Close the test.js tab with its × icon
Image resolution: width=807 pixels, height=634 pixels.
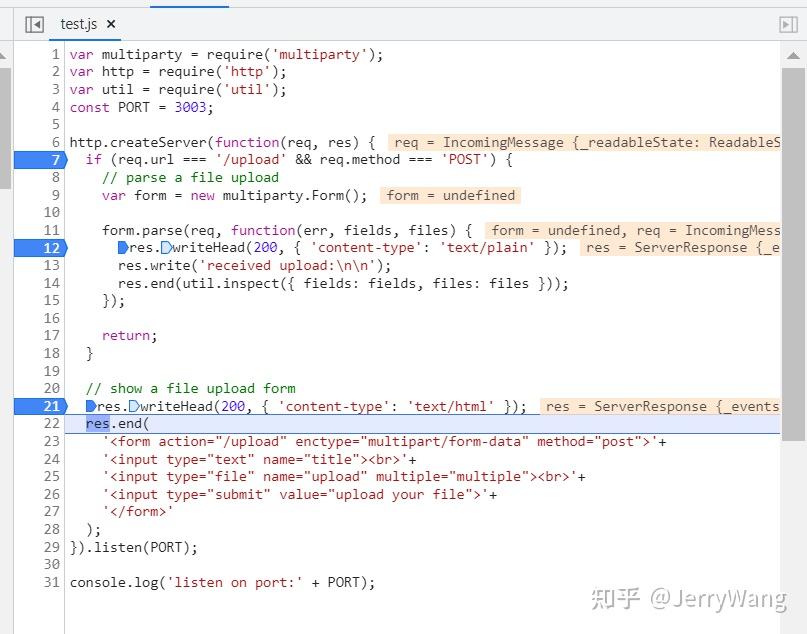pos(110,23)
